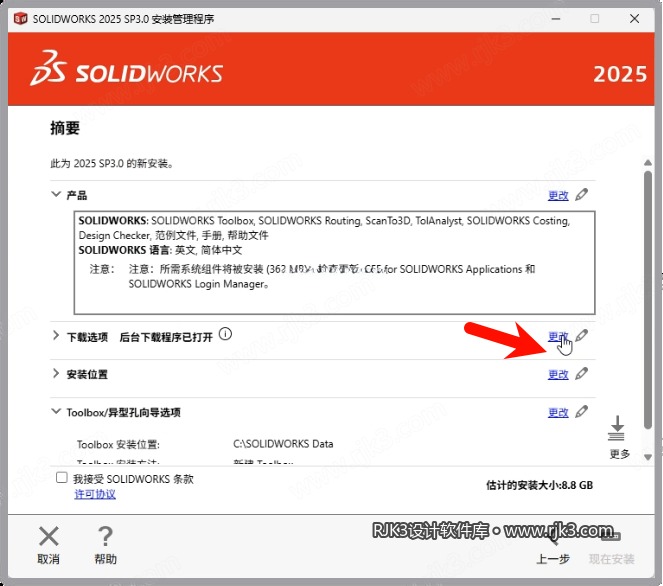Click the 取消 X icon
This screenshot has height=586, width=663.
(49, 537)
